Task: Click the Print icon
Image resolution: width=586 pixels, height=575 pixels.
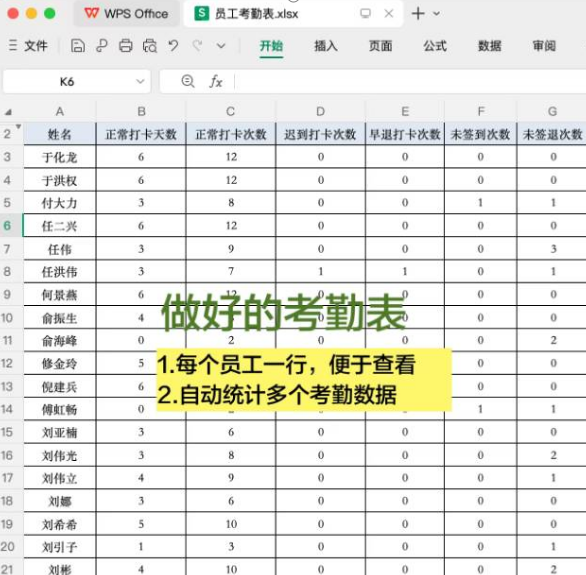Action: 126,46
